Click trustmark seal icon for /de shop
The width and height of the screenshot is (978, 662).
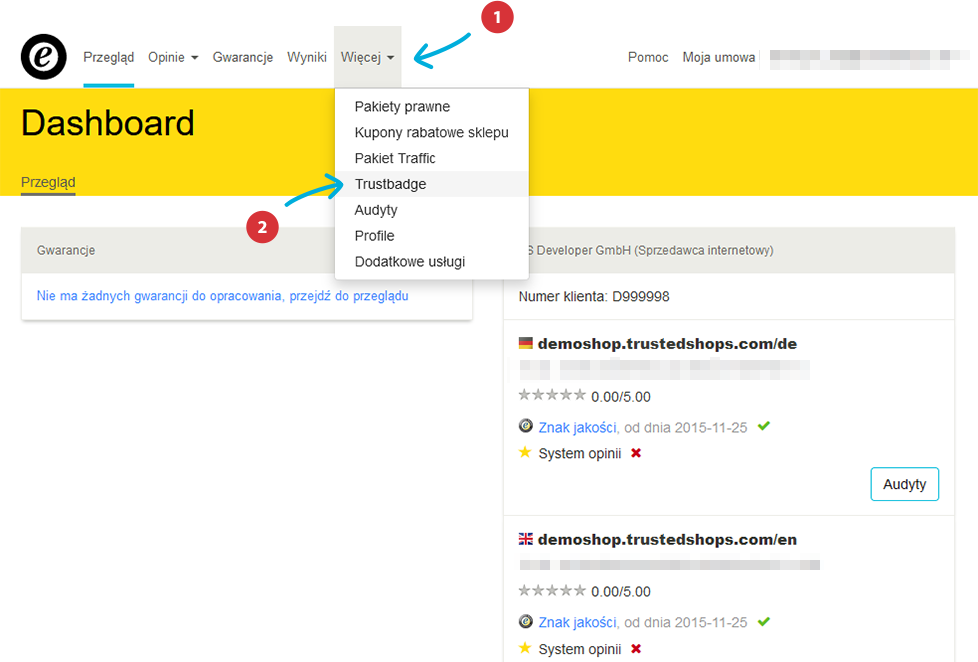[526, 426]
